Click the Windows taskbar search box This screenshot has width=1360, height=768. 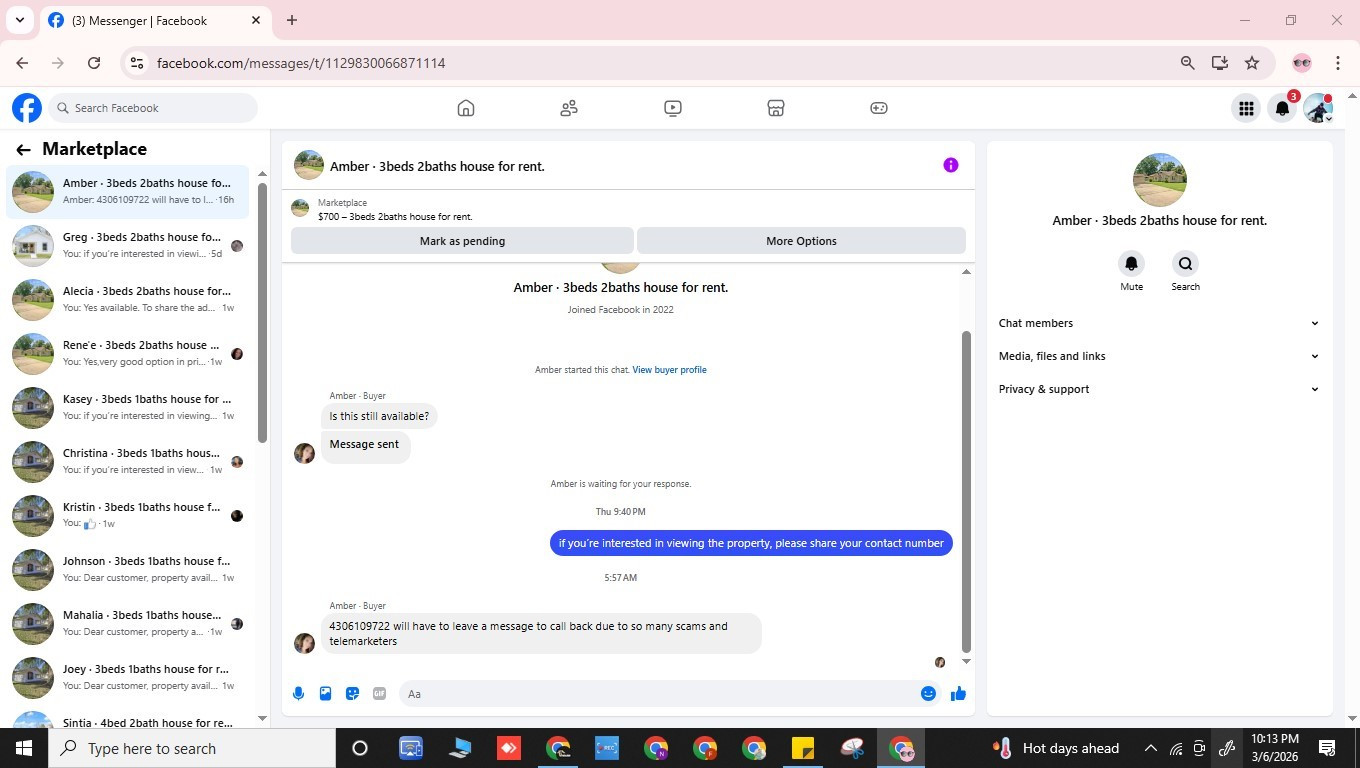(192, 748)
